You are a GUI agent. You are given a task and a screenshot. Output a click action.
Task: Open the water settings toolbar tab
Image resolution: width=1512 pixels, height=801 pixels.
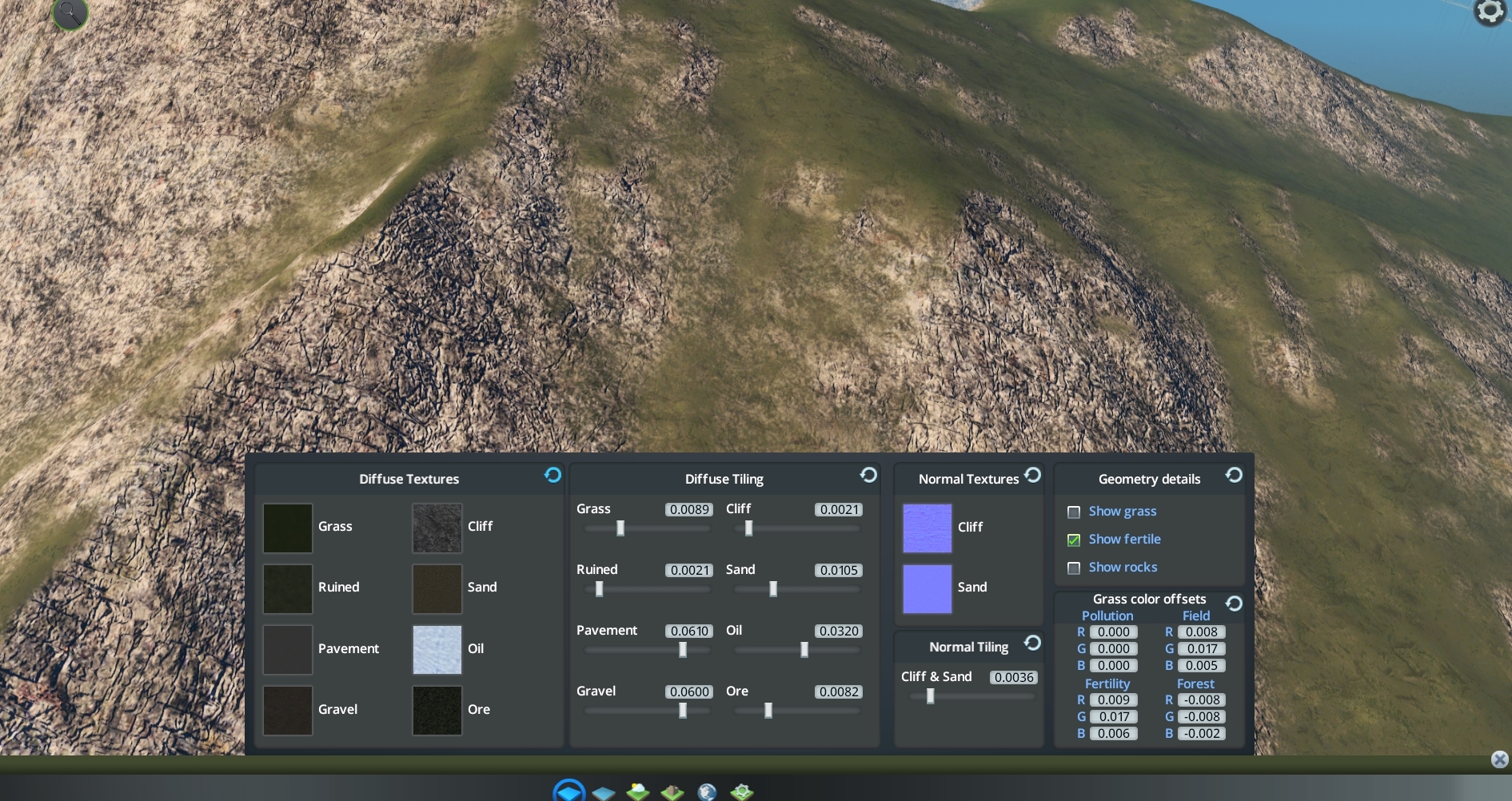coord(604,792)
